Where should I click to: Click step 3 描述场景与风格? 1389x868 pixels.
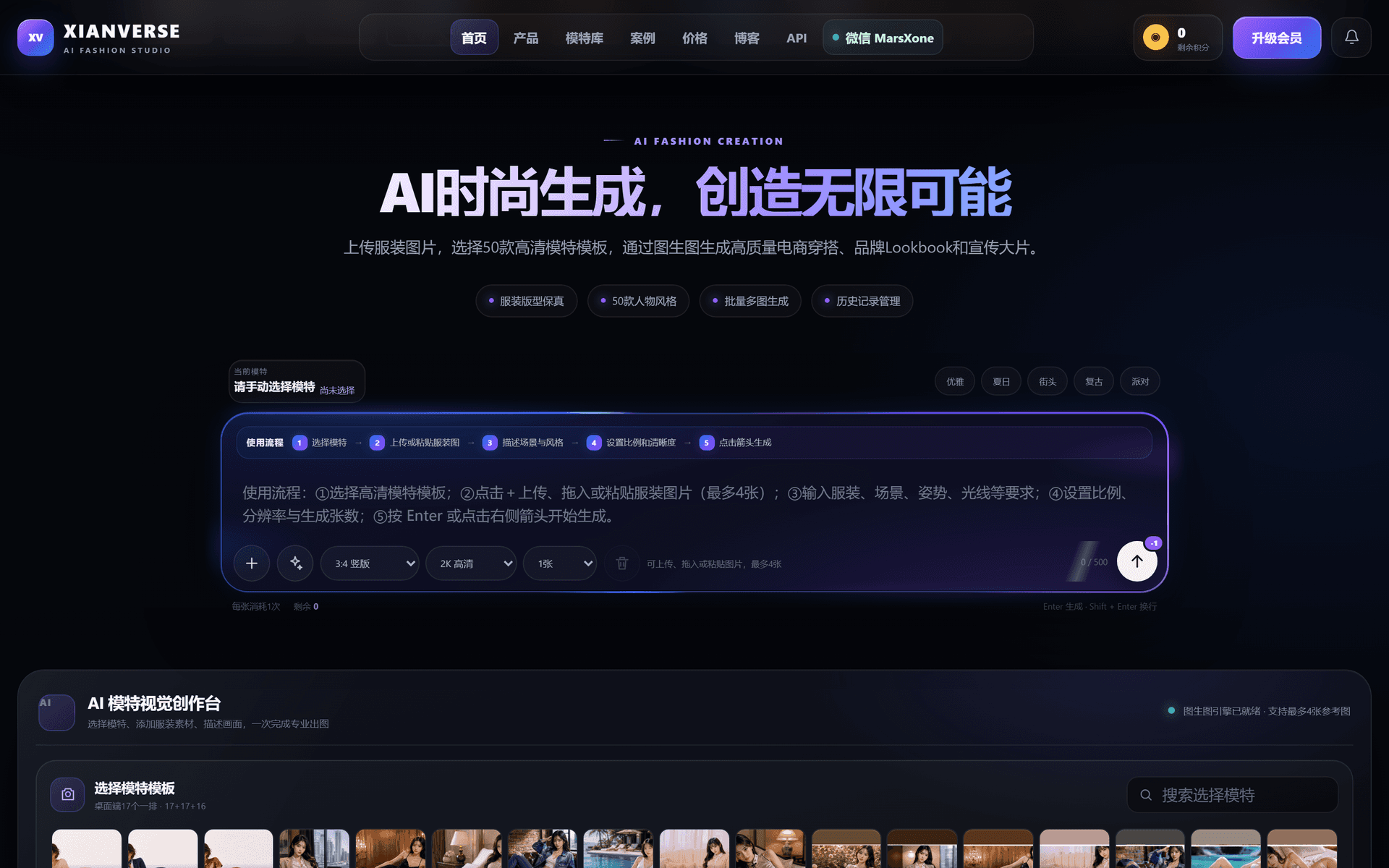click(523, 443)
